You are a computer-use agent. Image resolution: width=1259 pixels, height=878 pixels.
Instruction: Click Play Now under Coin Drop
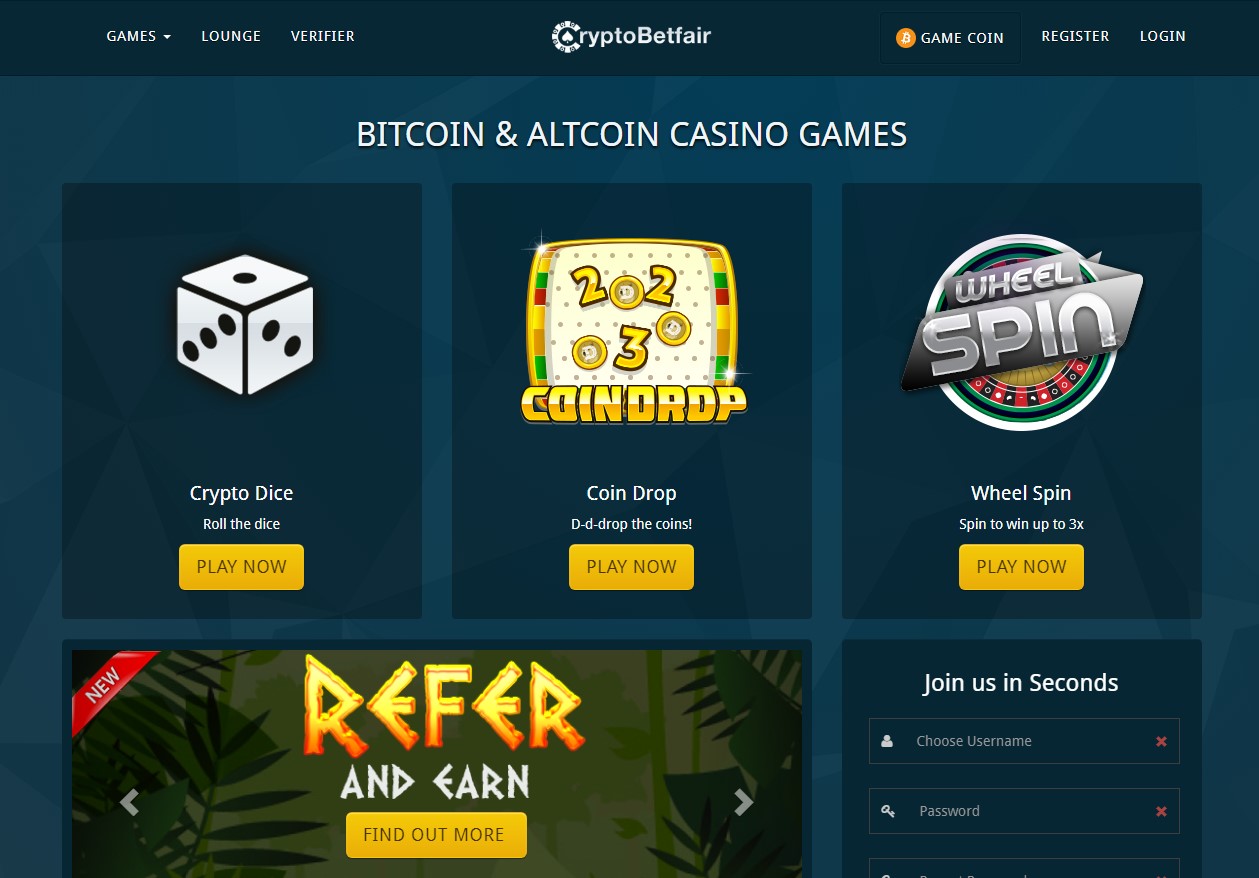point(632,567)
